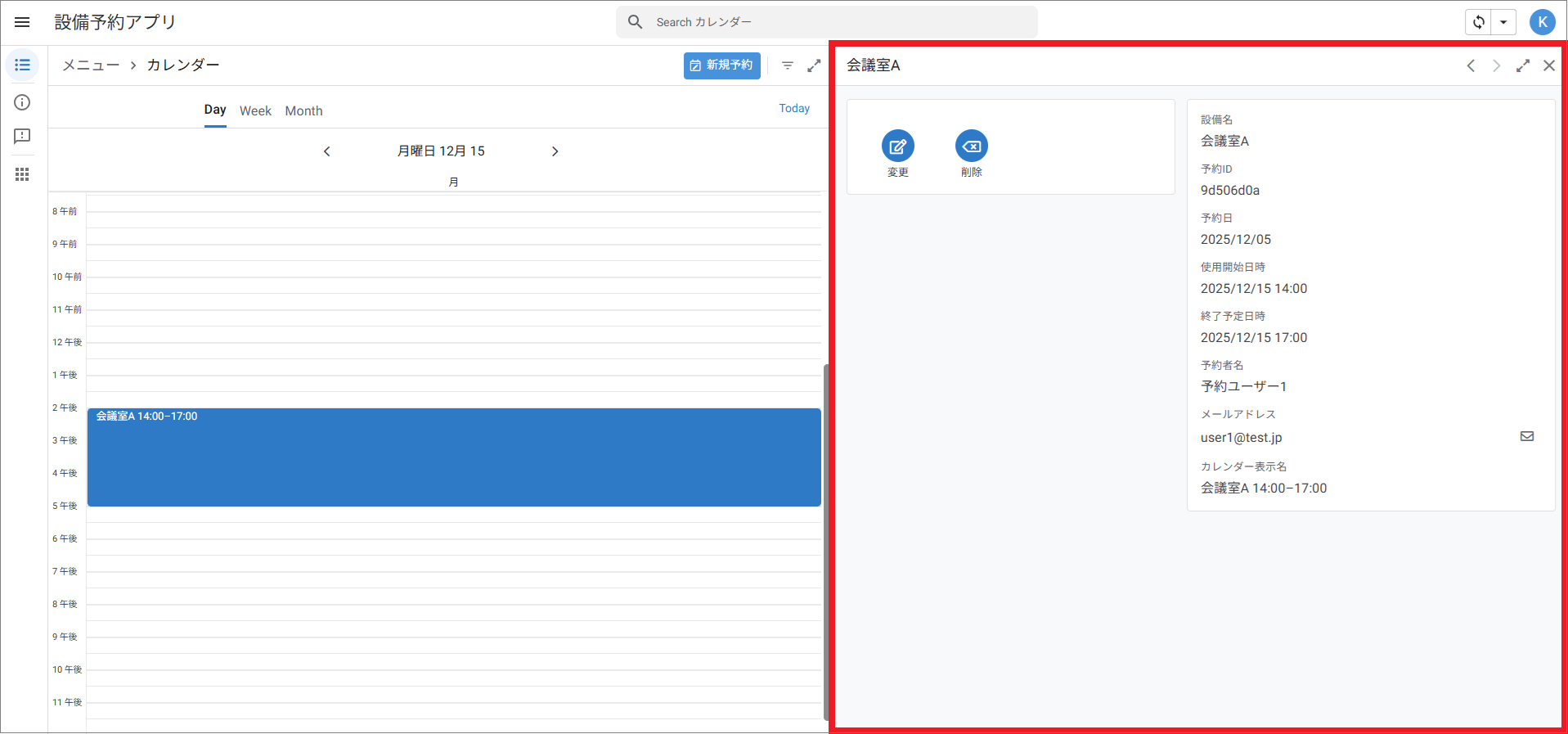Click the Search カレンダー input field

tap(827, 22)
